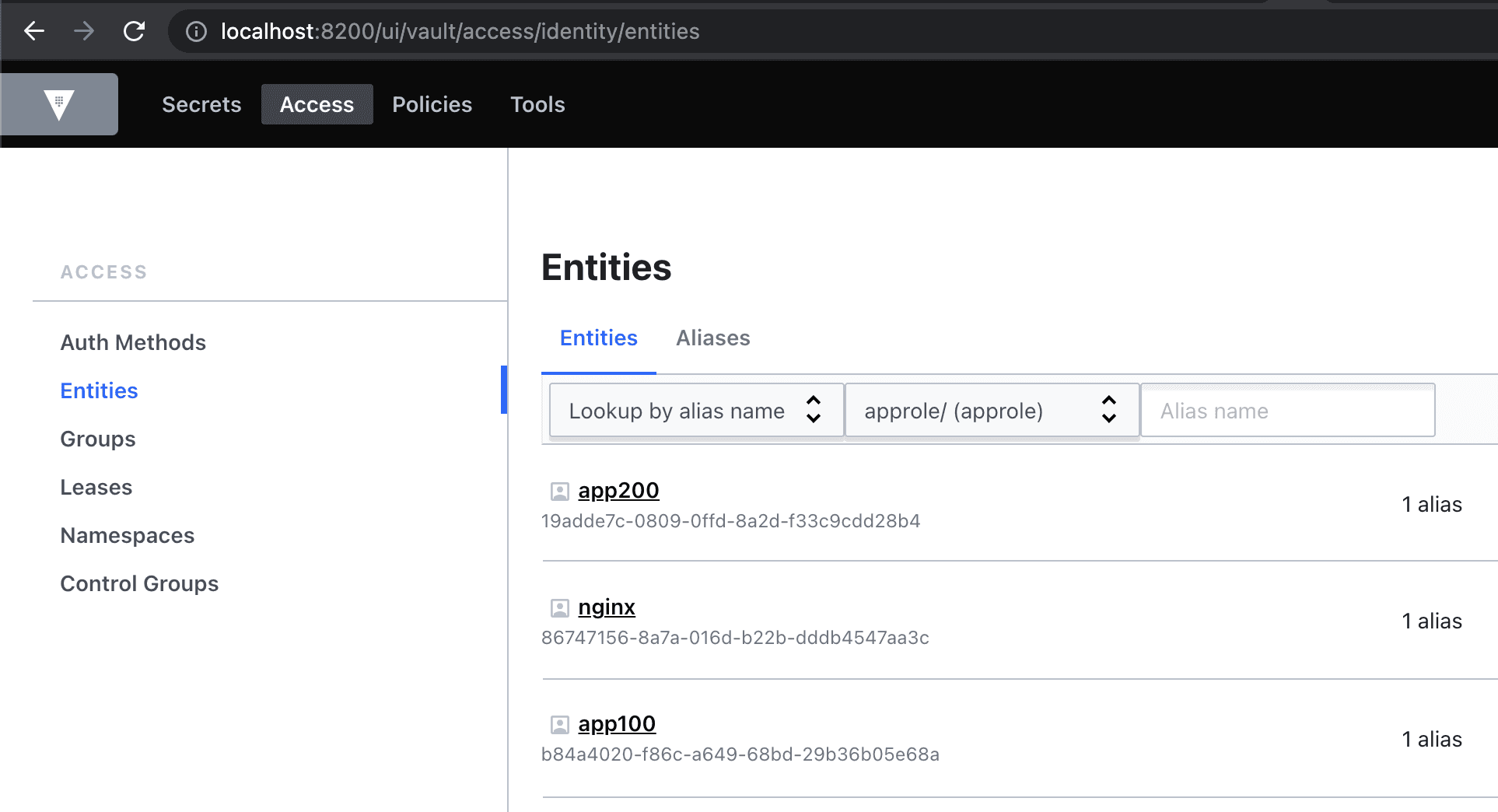Open the app200 entity
The image size is (1498, 812).
coord(618,490)
